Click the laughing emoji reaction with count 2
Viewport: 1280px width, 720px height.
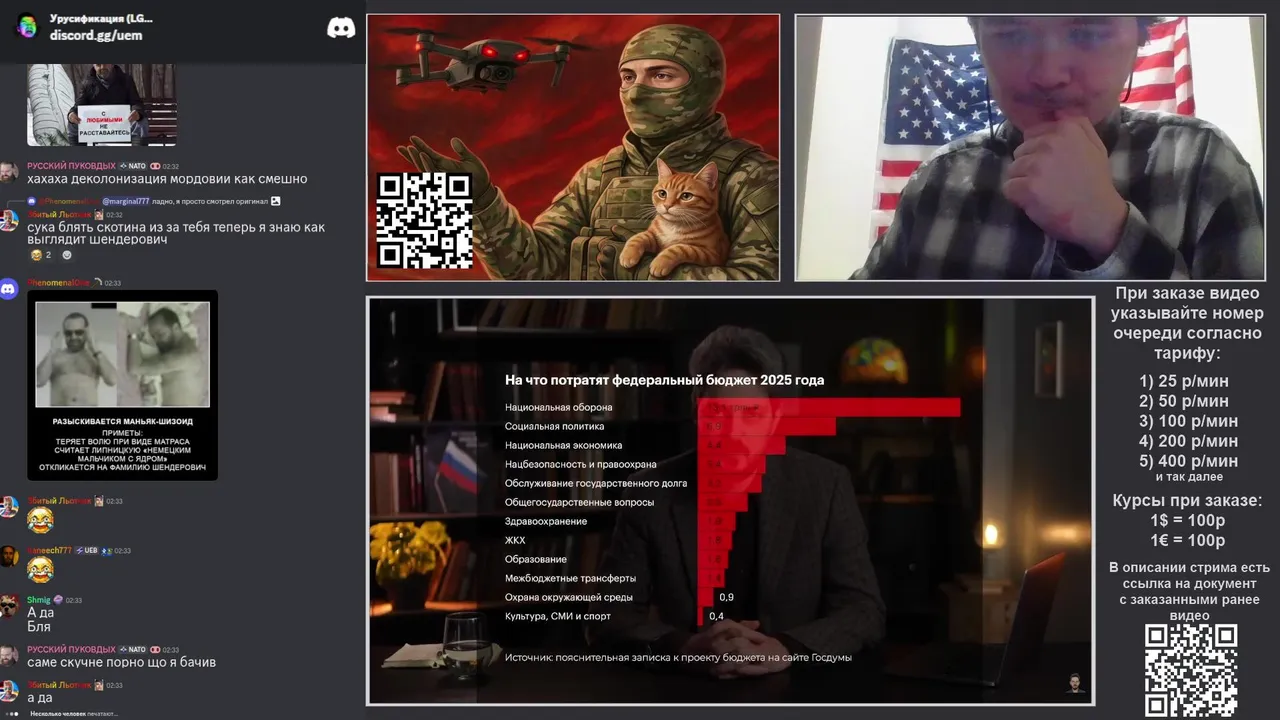coord(41,255)
